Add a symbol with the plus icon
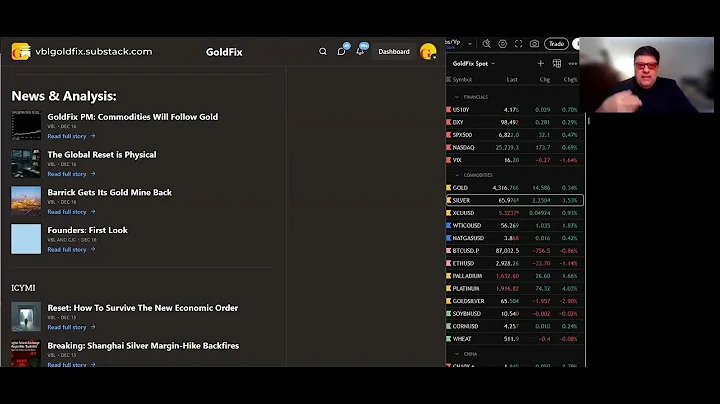Screen dimensions: 720x404 pos(540,63)
